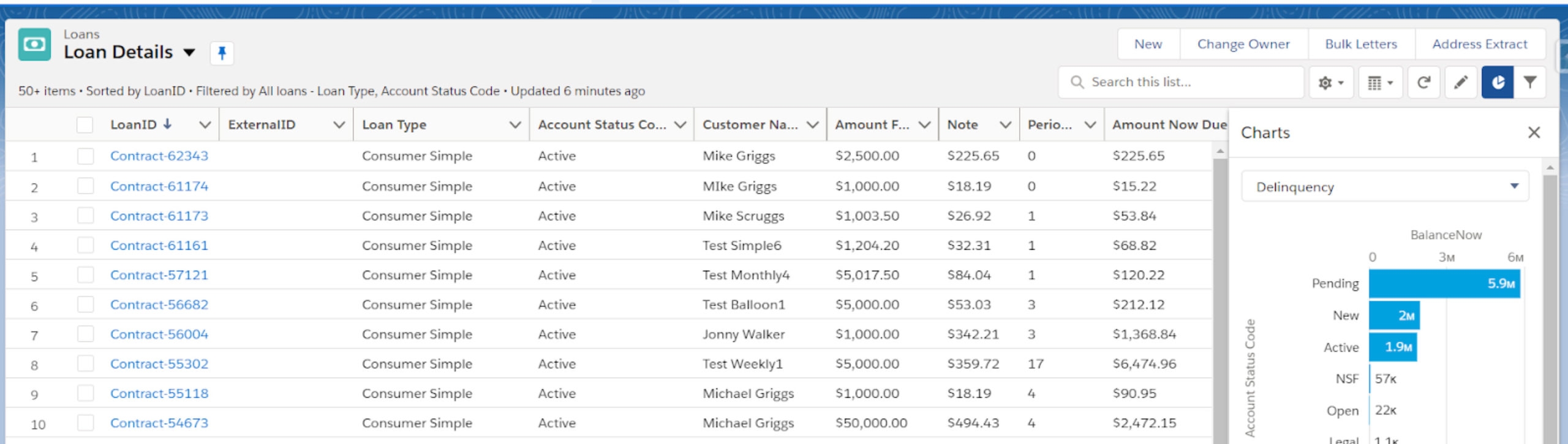
Task: Select checkbox for Contract-62343 row
Action: 85,156
